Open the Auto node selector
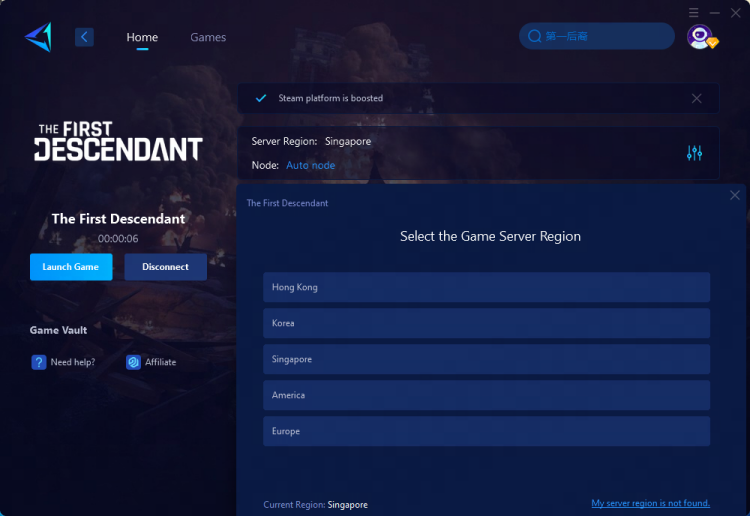This screenshot has width=750, height=516. (310, 165)
